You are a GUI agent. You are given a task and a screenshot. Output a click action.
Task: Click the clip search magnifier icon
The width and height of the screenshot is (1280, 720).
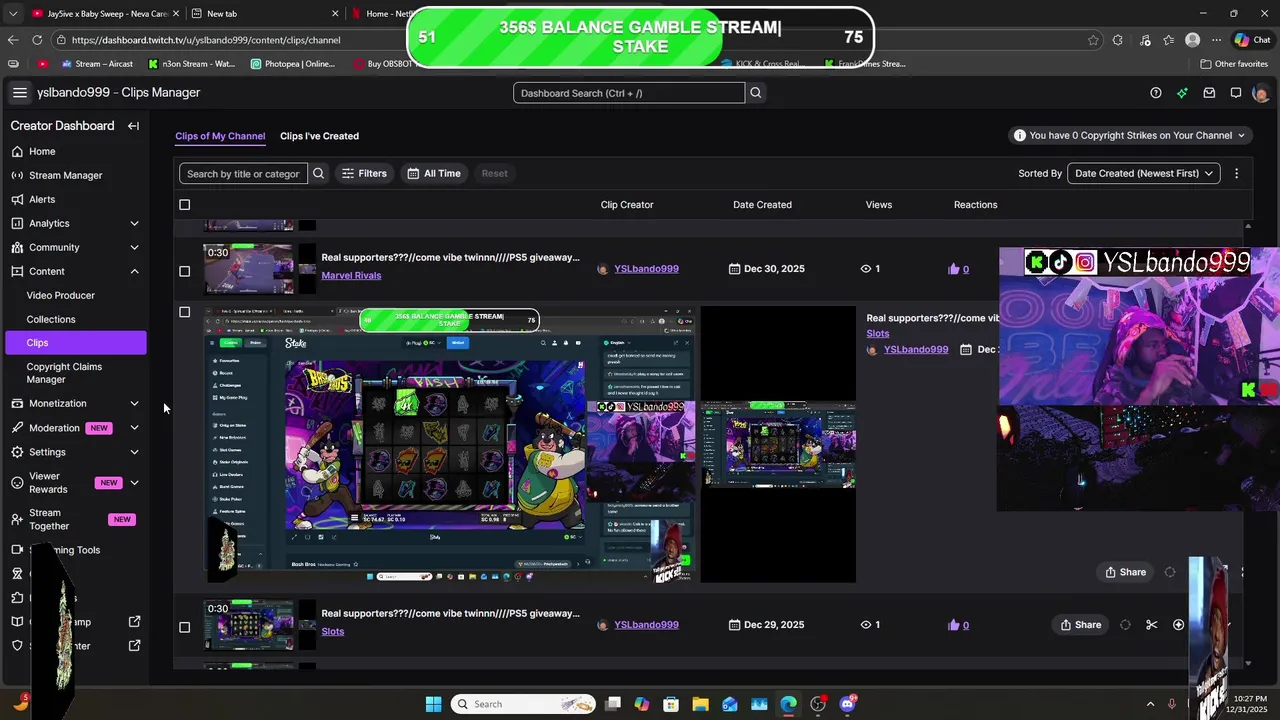[x=318, y=173]
